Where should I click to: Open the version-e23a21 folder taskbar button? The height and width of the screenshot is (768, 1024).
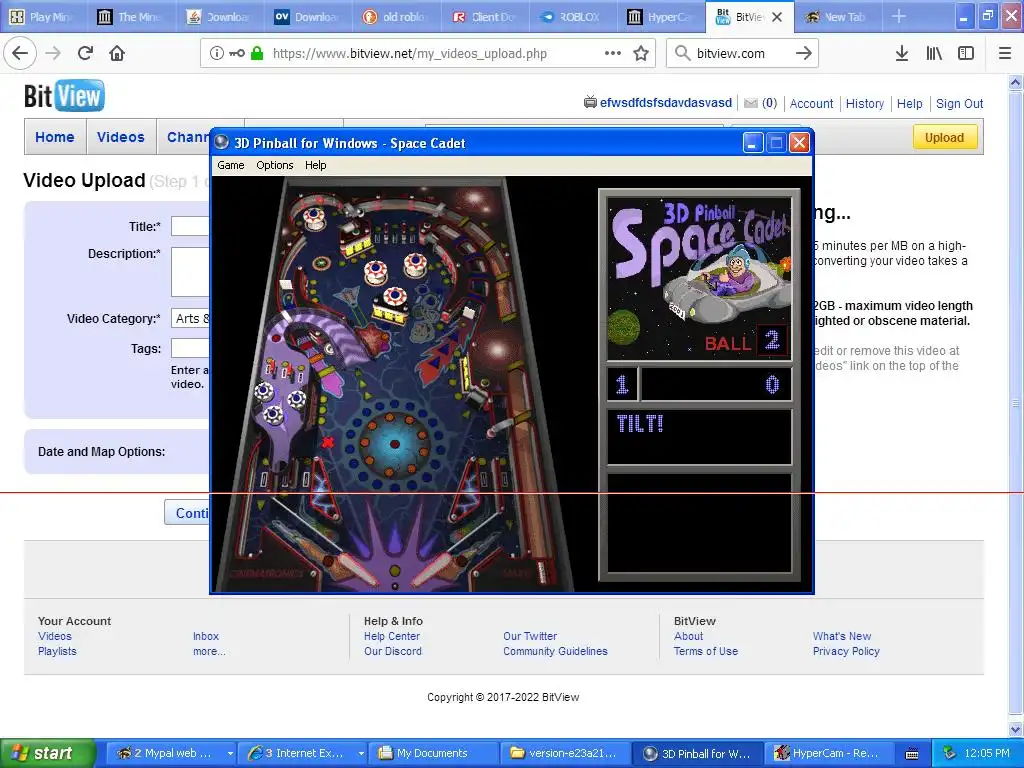tap(566, 754)
